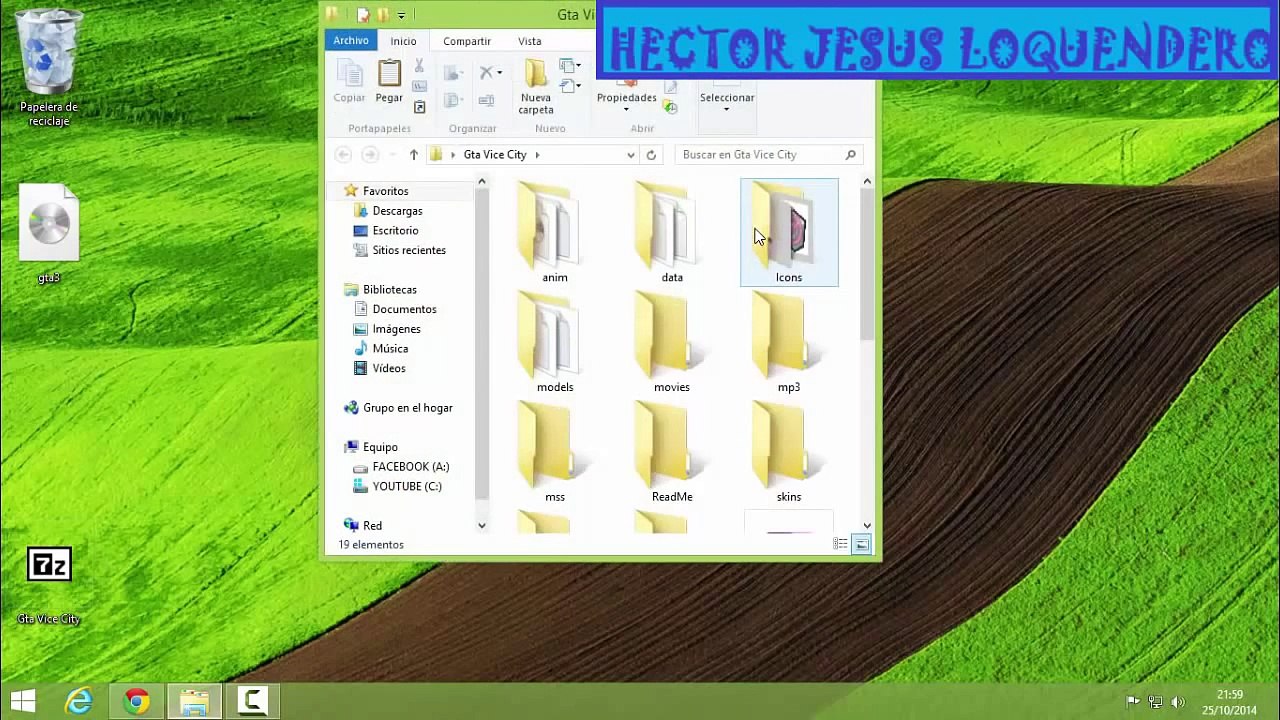The height and width of the screenshot is (720, 1280).
Task: Click the navigation pane scroll down arrow
Action: tap(481, 525)
